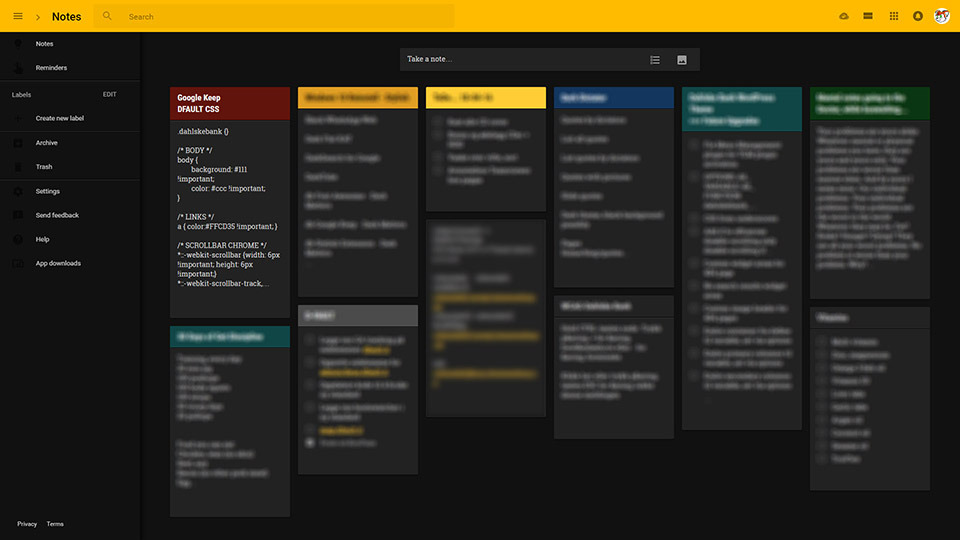Create a new list note icon
Image resolution: width=960 pixels, height=540 pixels.
[x=655, y=60]
